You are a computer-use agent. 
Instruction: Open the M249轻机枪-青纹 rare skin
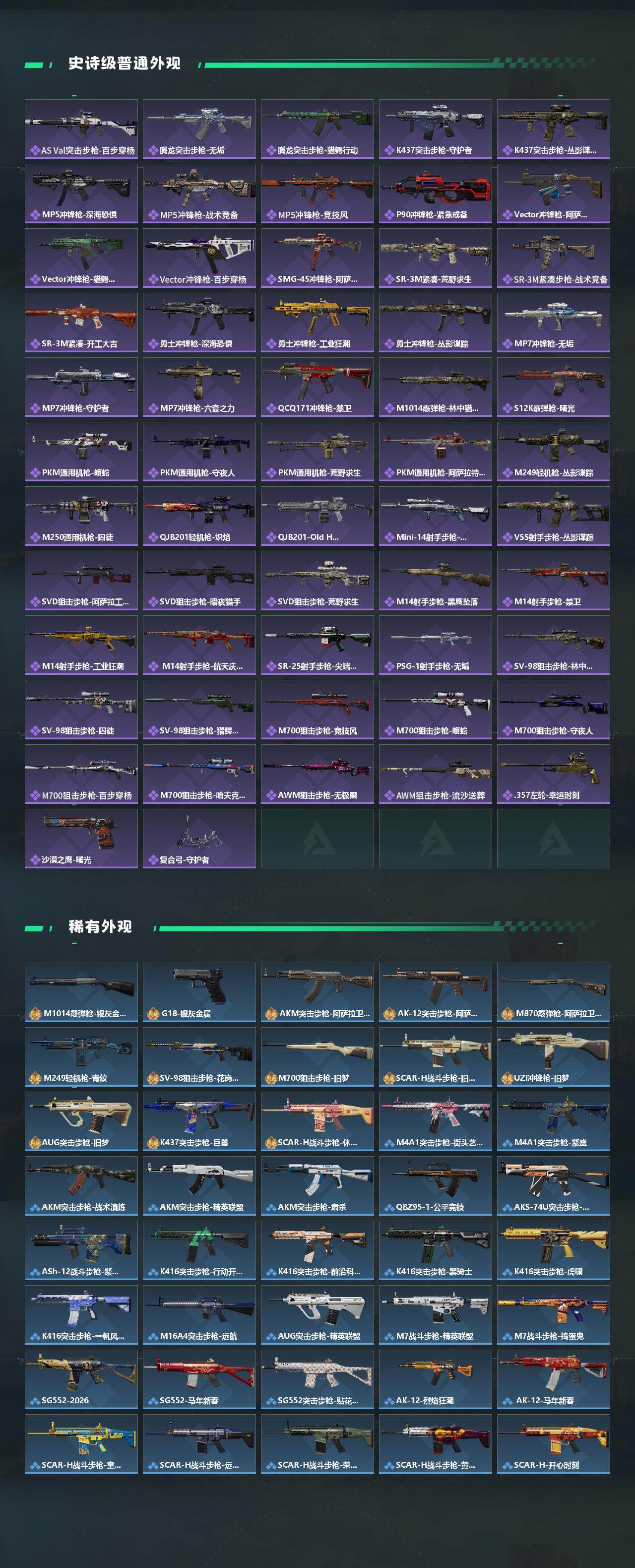[81, 1057]
